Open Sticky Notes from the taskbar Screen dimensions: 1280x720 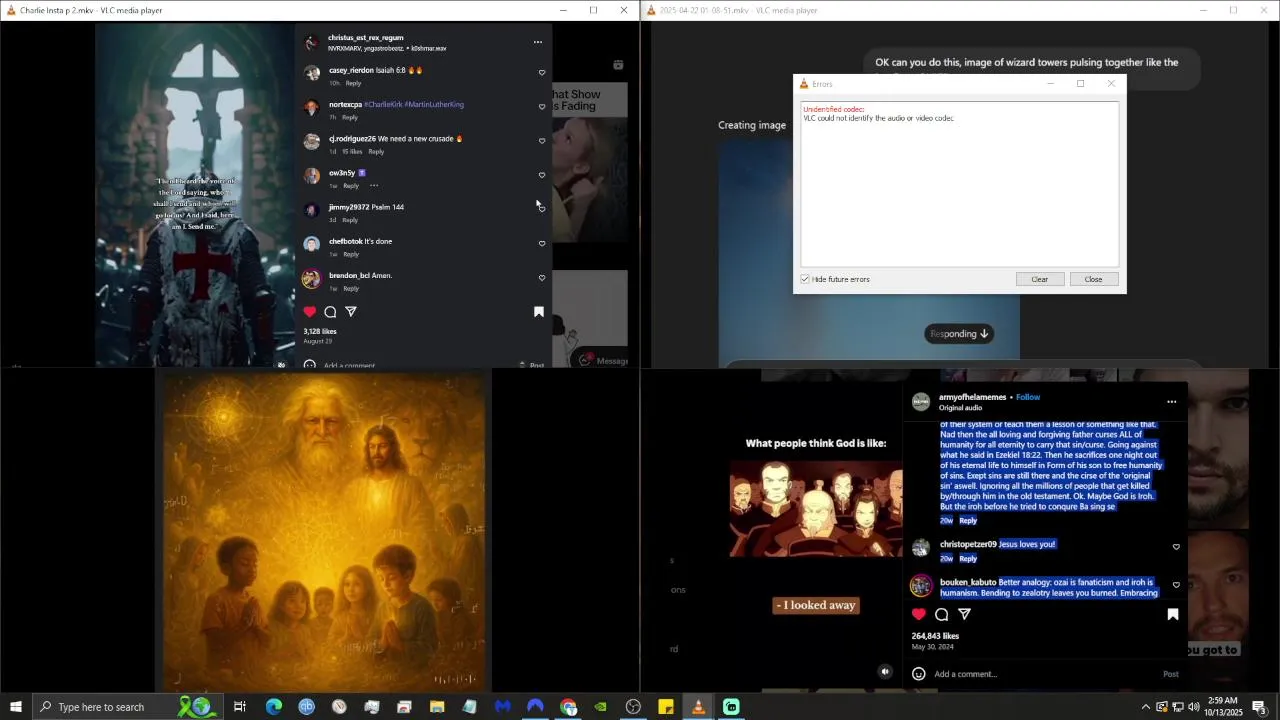point(666,707)
